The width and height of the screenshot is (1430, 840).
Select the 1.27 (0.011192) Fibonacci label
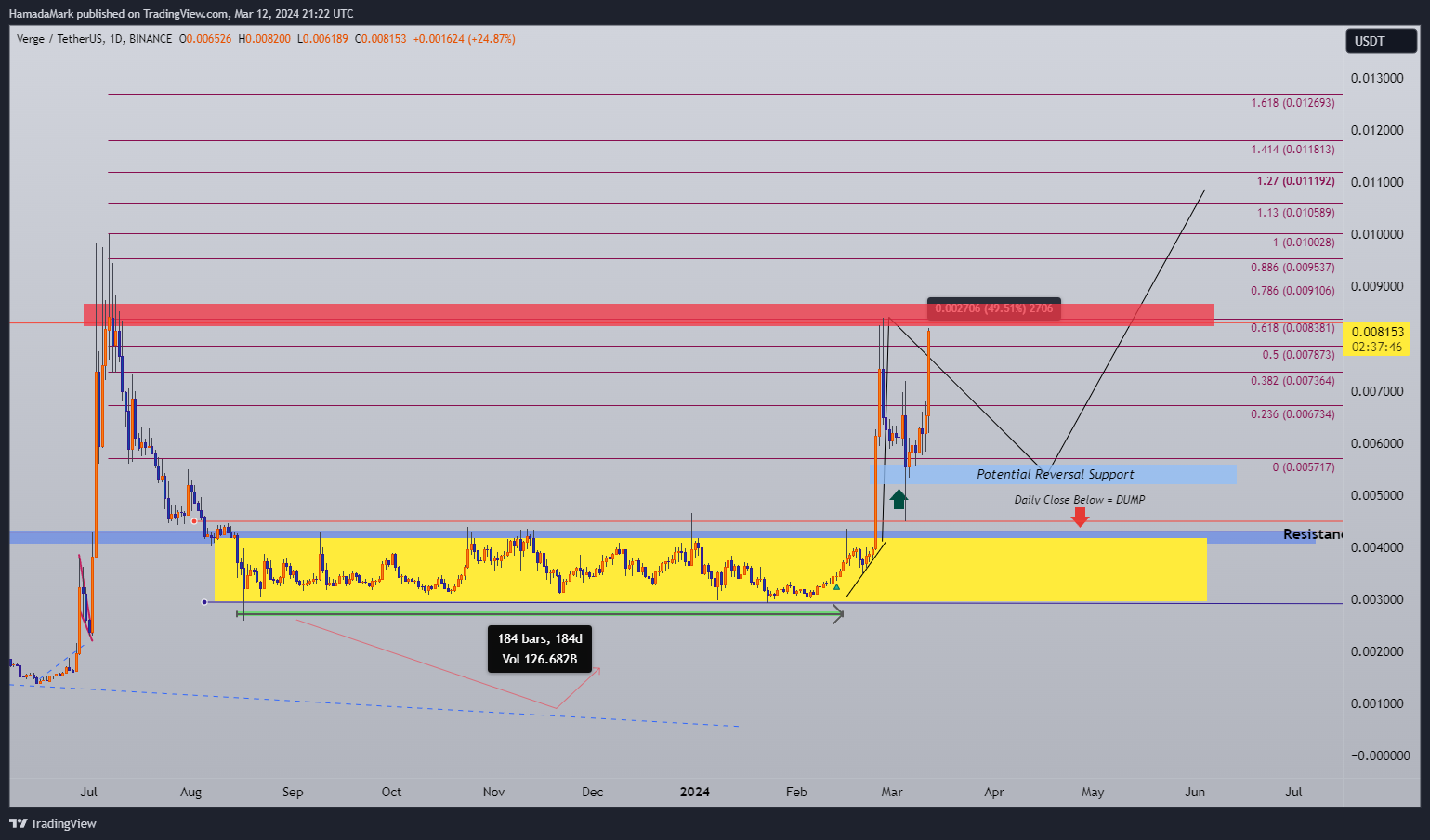[x=1295, y=181]
